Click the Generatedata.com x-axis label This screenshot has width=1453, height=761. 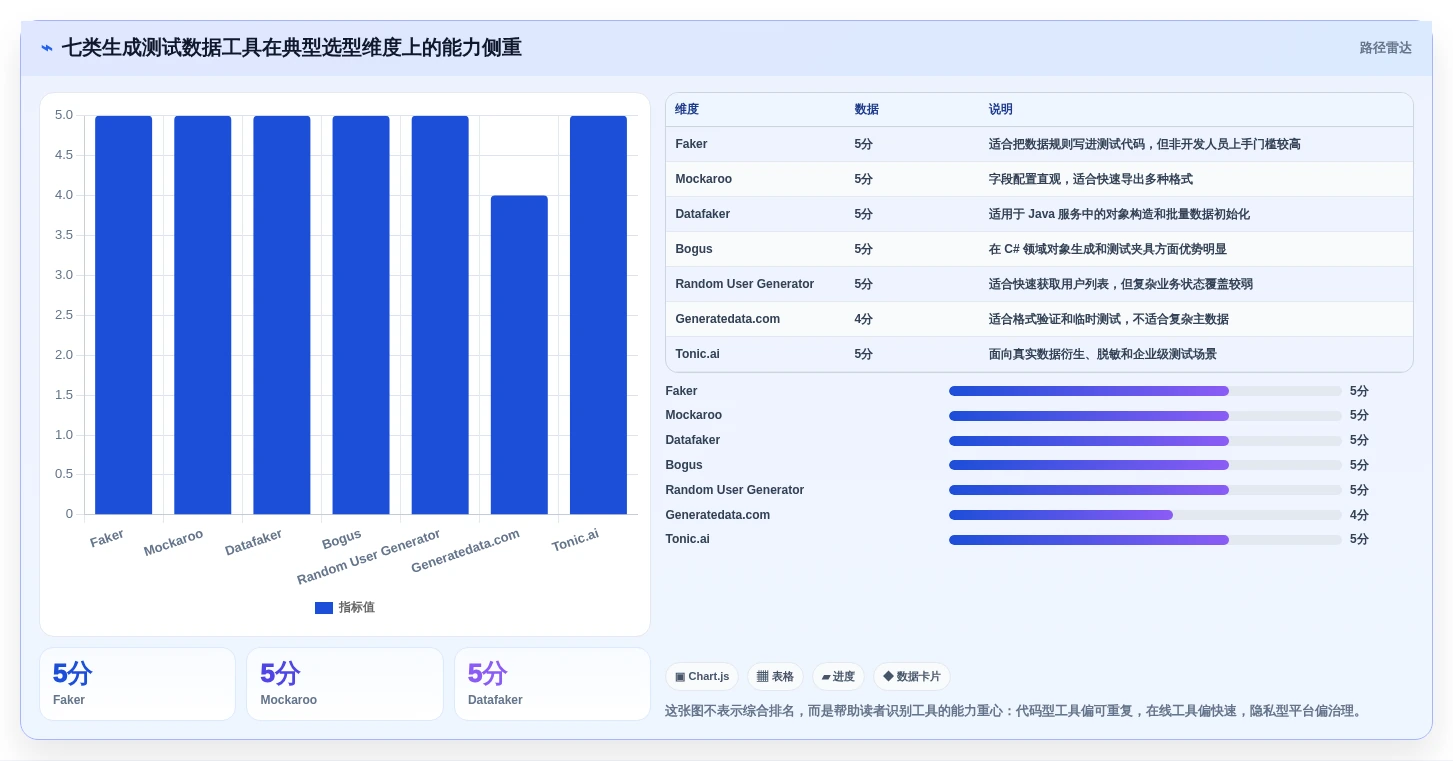[x=465, y=551]
